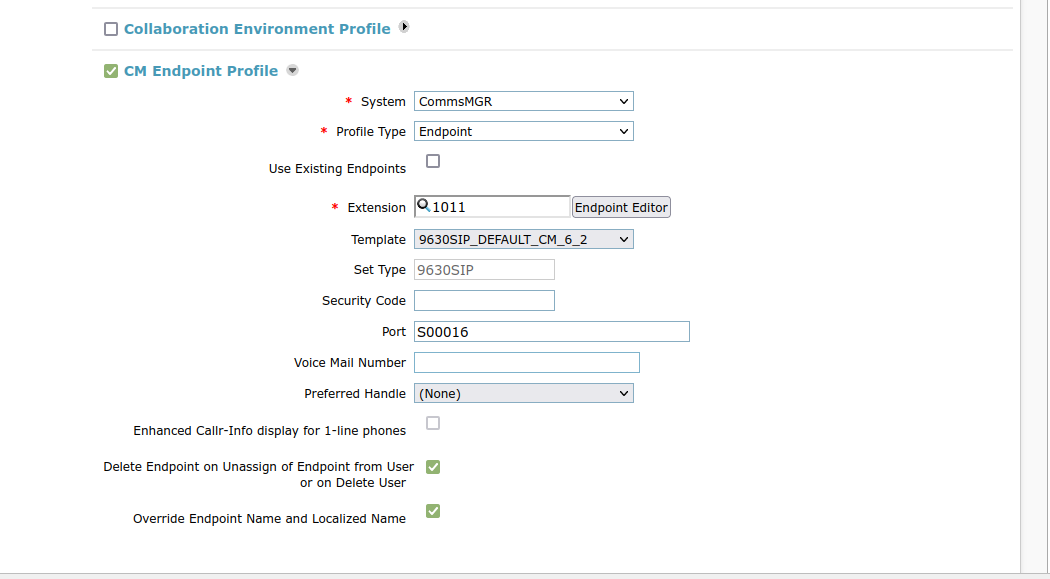This screenshot has height=579, width=1050.
Task: Tick the Use Existing Endpoints checkbox
Action: click(433, 161)
